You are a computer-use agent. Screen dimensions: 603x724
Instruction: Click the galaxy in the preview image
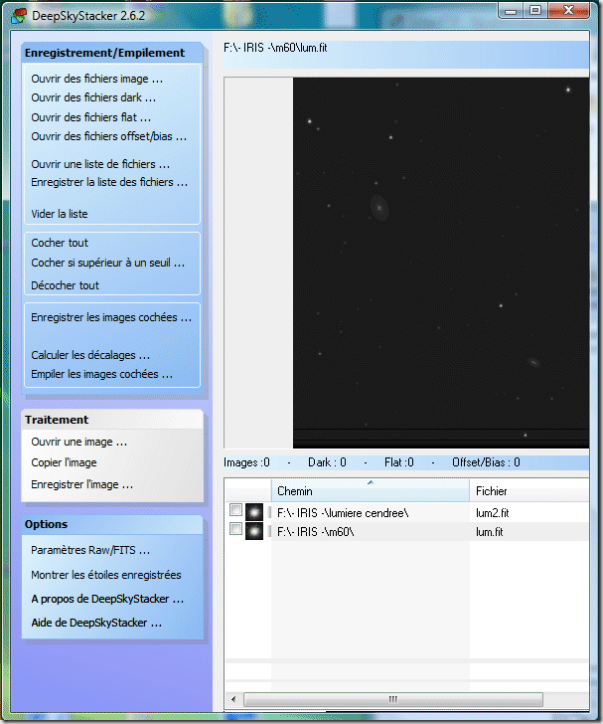(379, 207)
